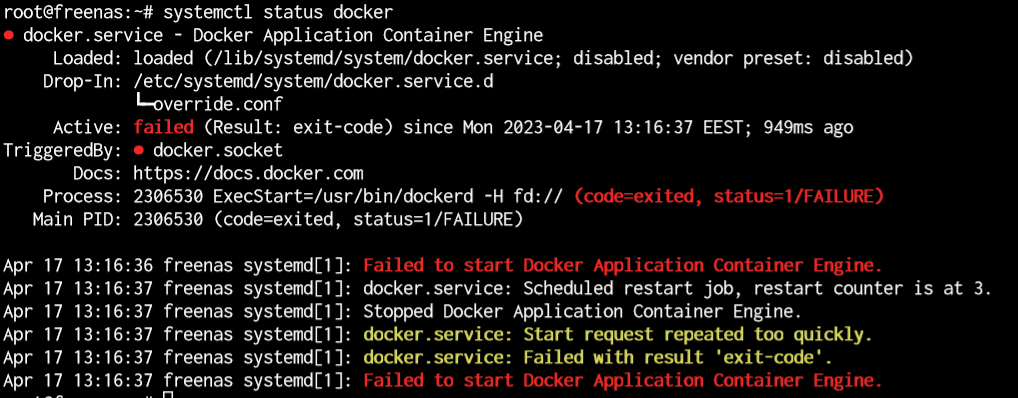
Task: Click the red (code=exited, status=1/FAILURE) text
Action: (x=729, y=197)
